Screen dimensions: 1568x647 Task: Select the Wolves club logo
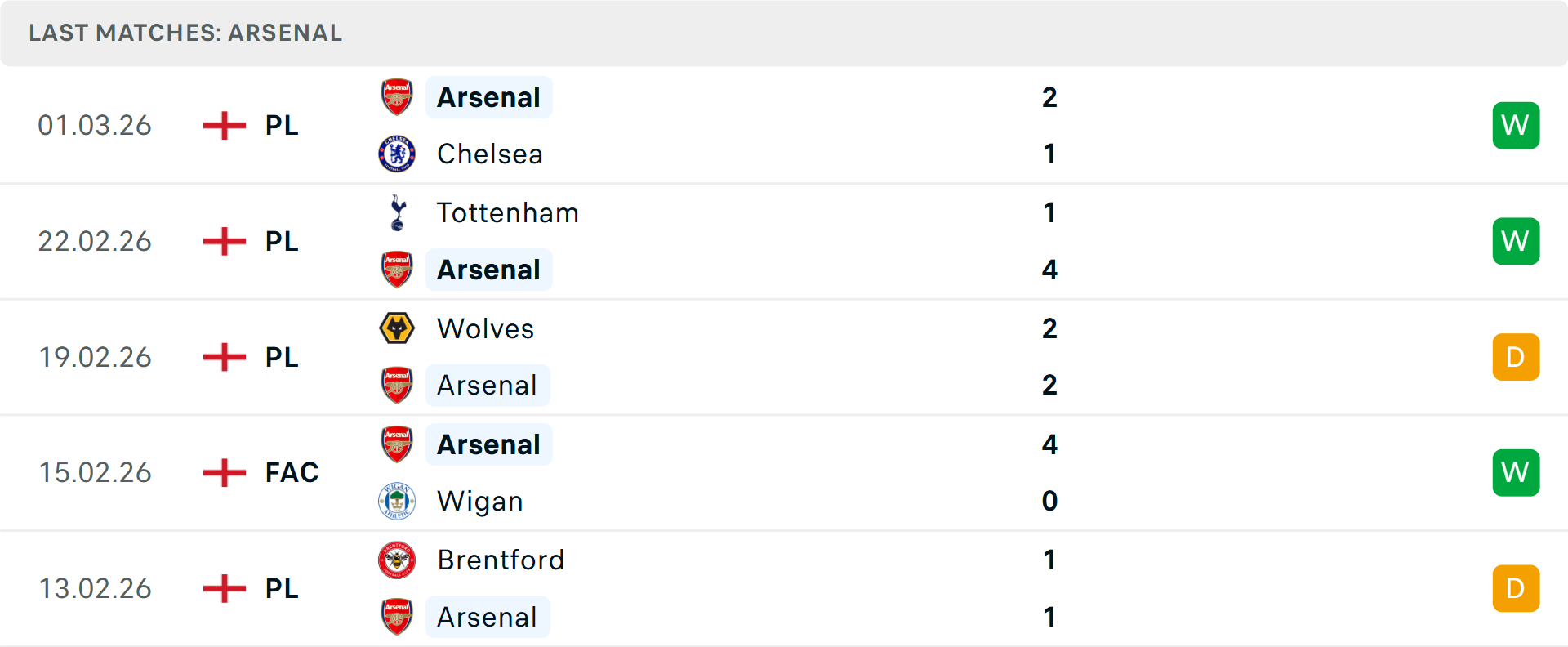coord(397,328)
